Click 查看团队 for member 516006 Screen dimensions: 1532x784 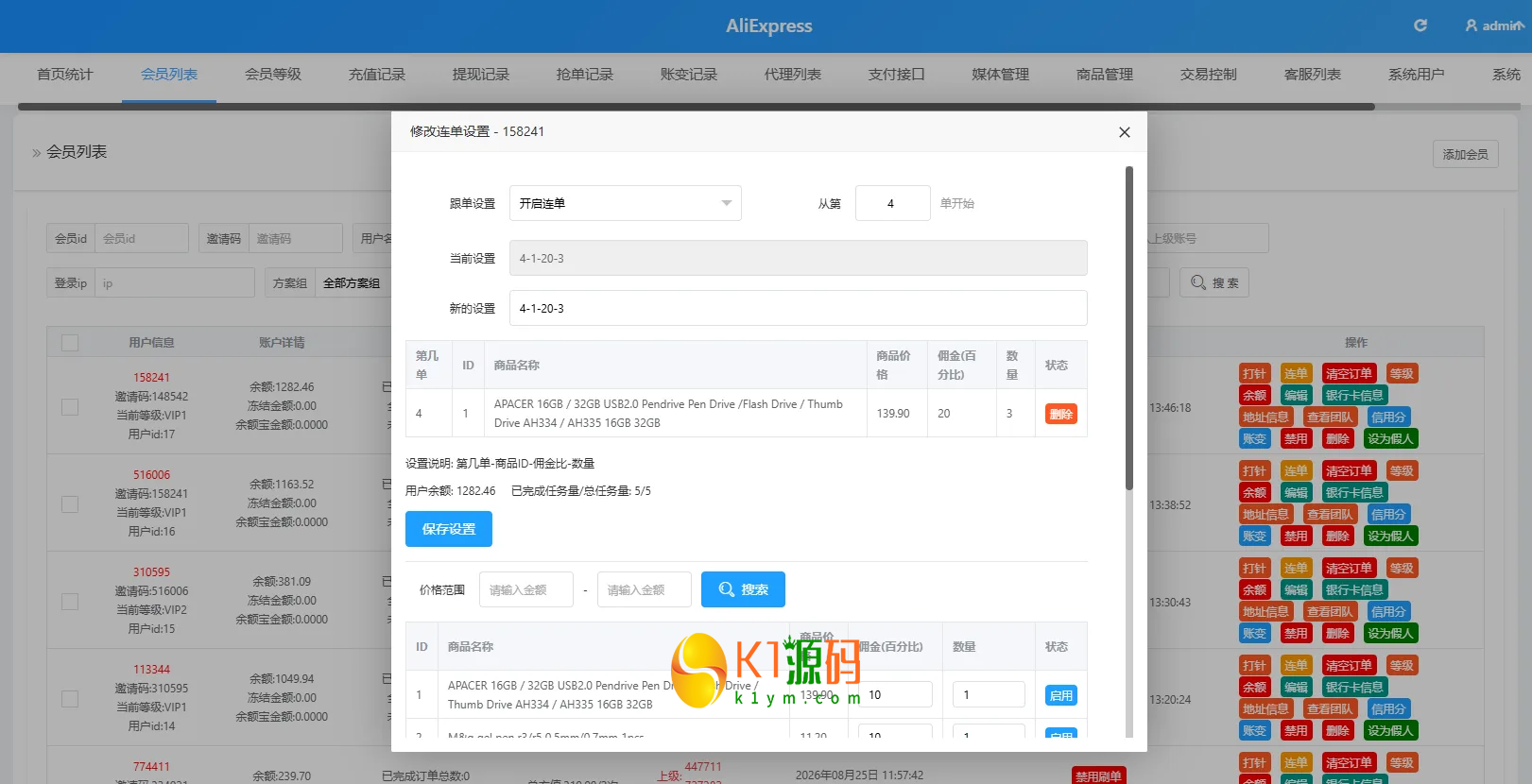coord(1330,515)
